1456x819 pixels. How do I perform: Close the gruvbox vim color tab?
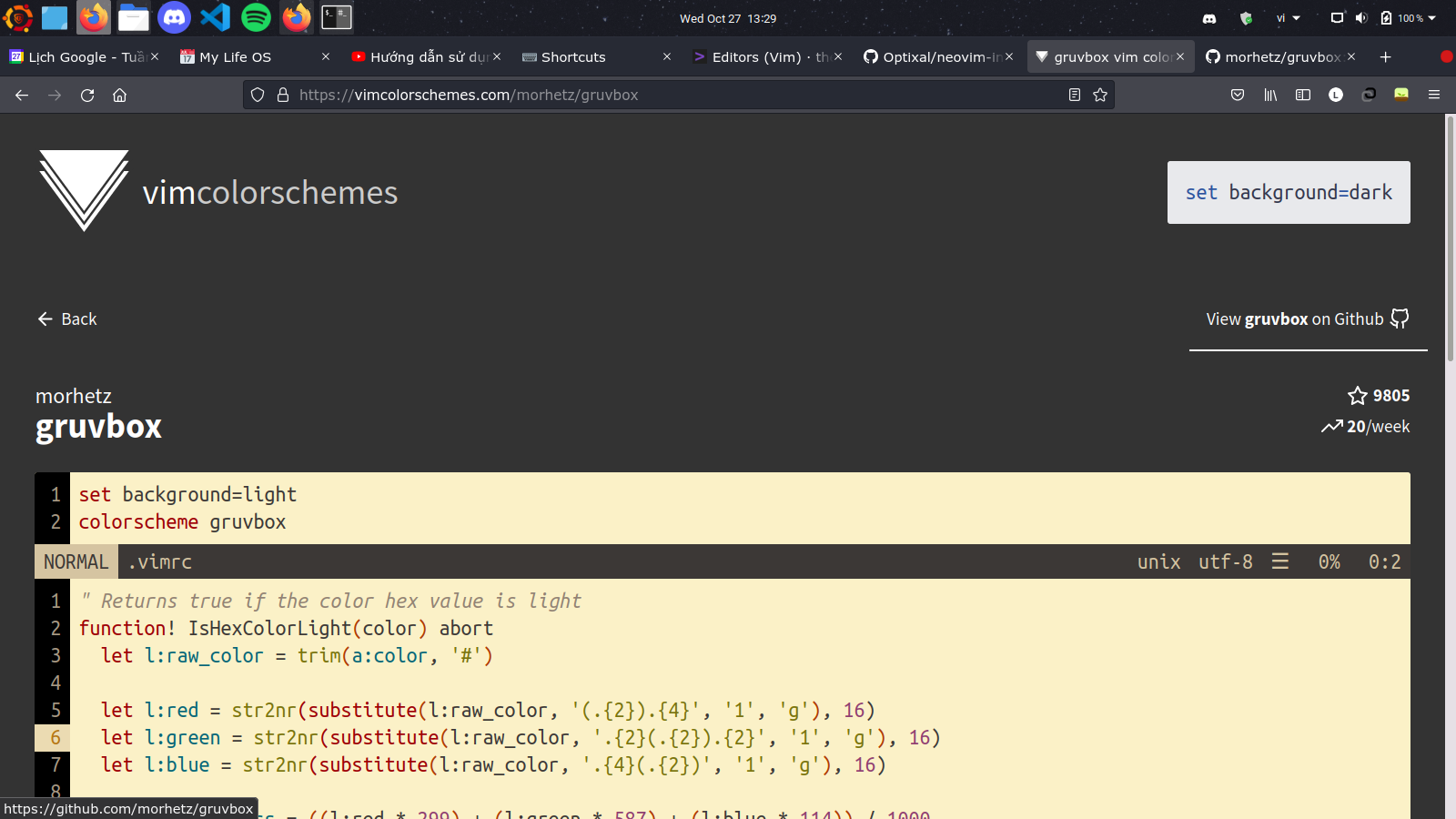(x=1180, y=56)
